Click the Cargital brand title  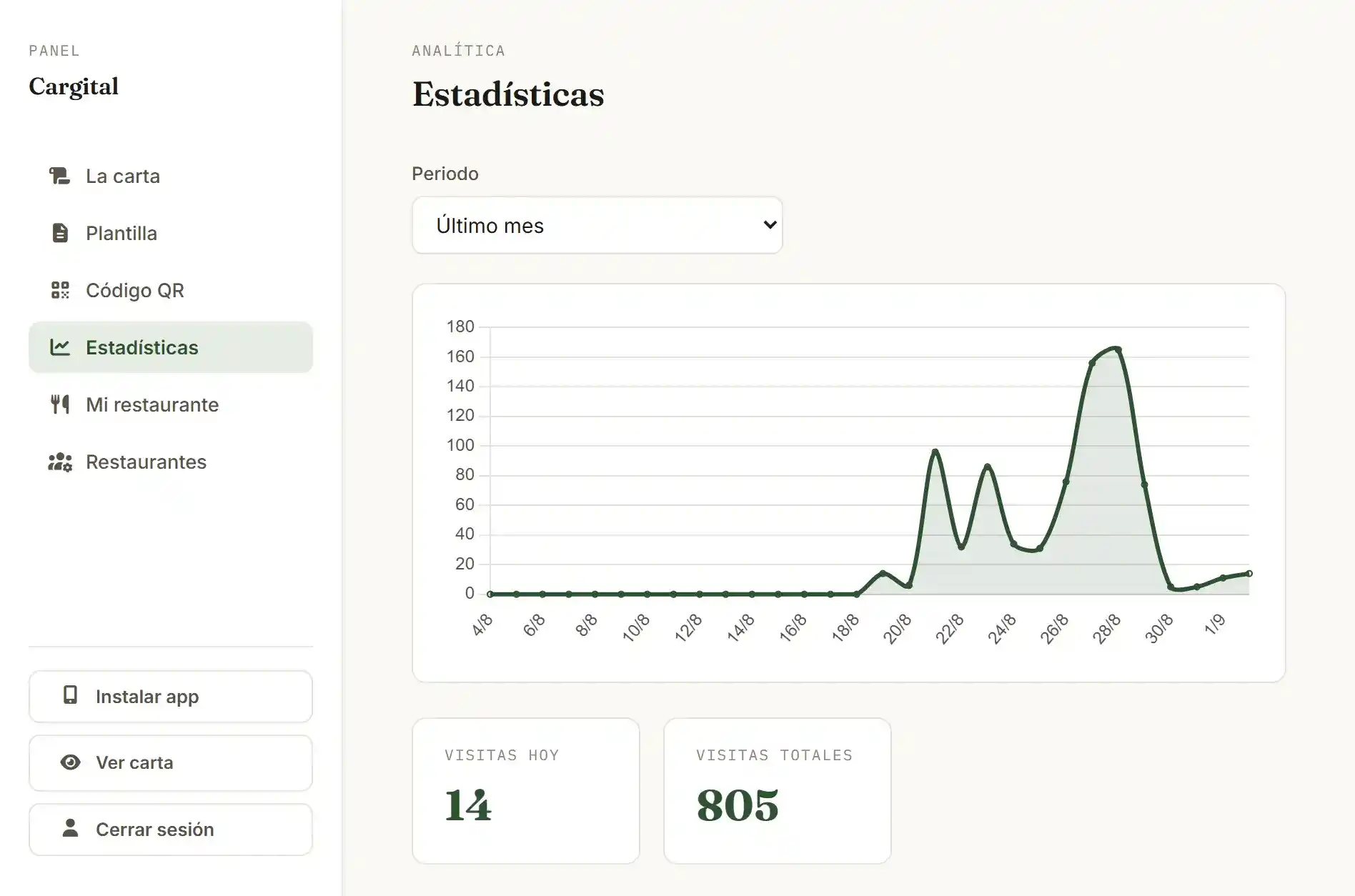[74, 86]
